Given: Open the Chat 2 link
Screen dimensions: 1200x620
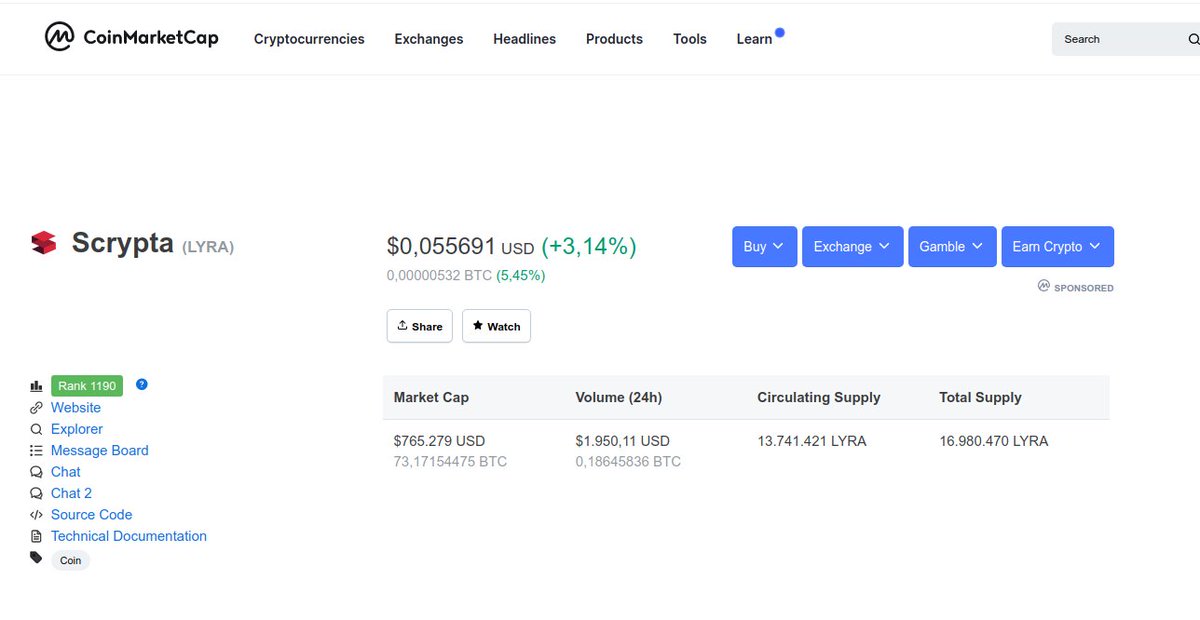Looking at the screenshot, I should 71,493.
